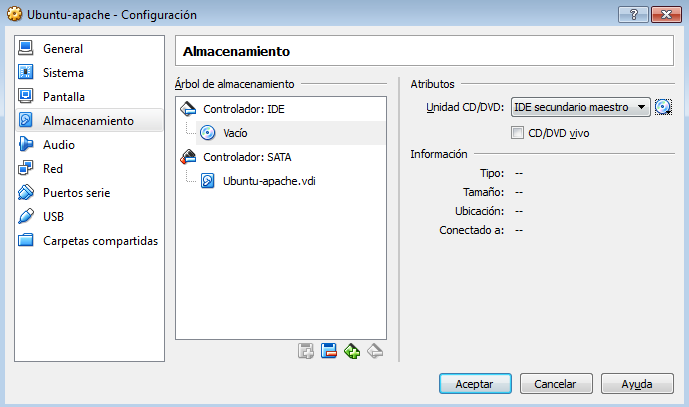Select Controlador: SATA in storage tree
Image resolution: width=689 pixels, height=407 pixels.
(247, 157)
